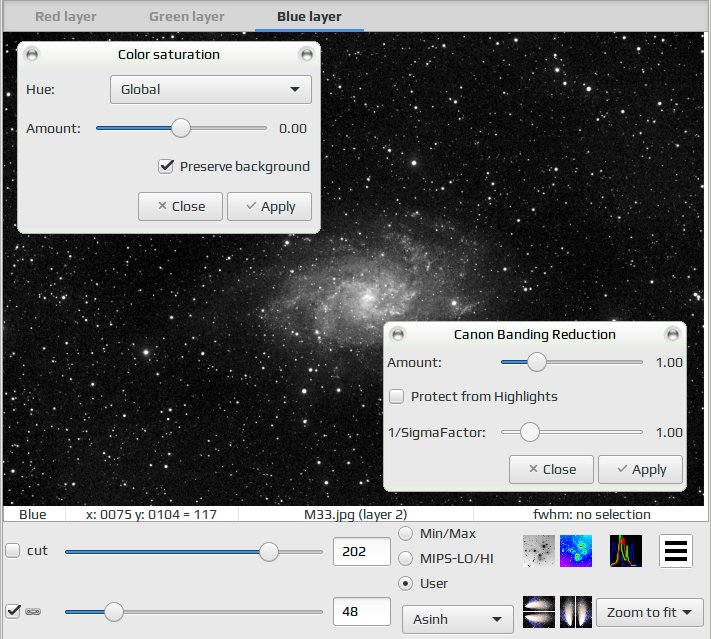Open the hamburger menu icon
711x639 pixels.
pyautogui.click(x=676, y=551)
